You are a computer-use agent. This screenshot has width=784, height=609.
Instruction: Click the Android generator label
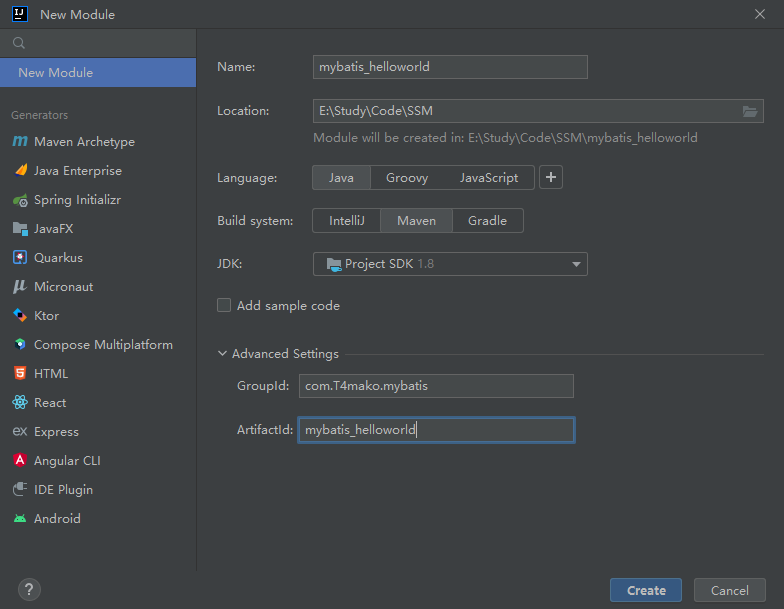(57, 518)
